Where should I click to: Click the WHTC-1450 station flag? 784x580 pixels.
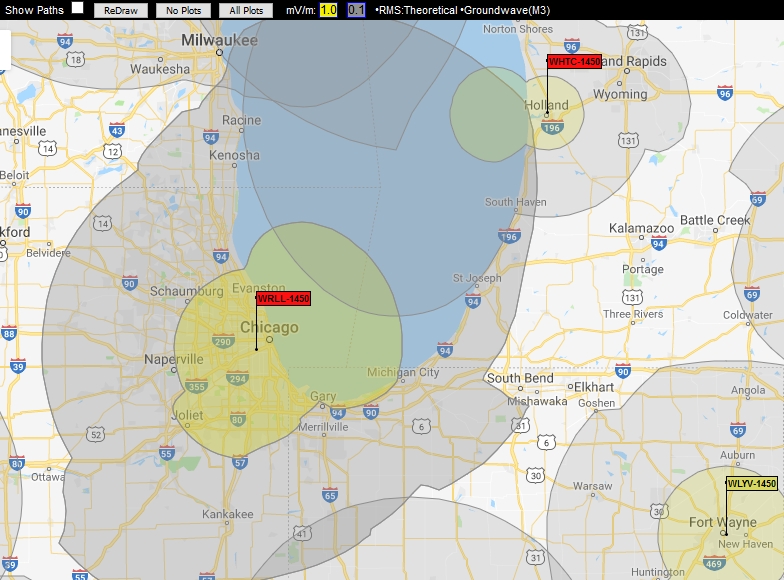click(x=574, y=62)
